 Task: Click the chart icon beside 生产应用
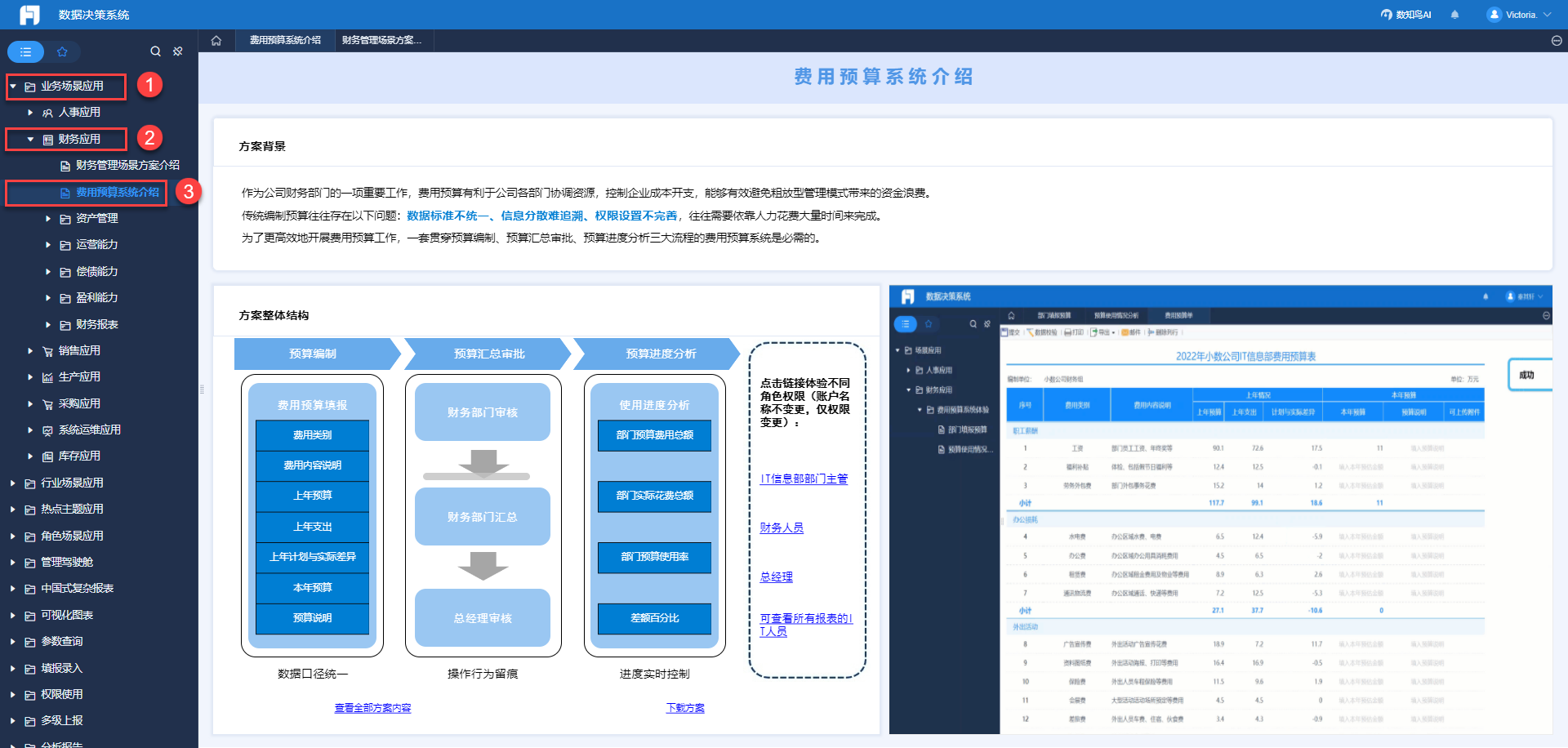tap(47, 377)
